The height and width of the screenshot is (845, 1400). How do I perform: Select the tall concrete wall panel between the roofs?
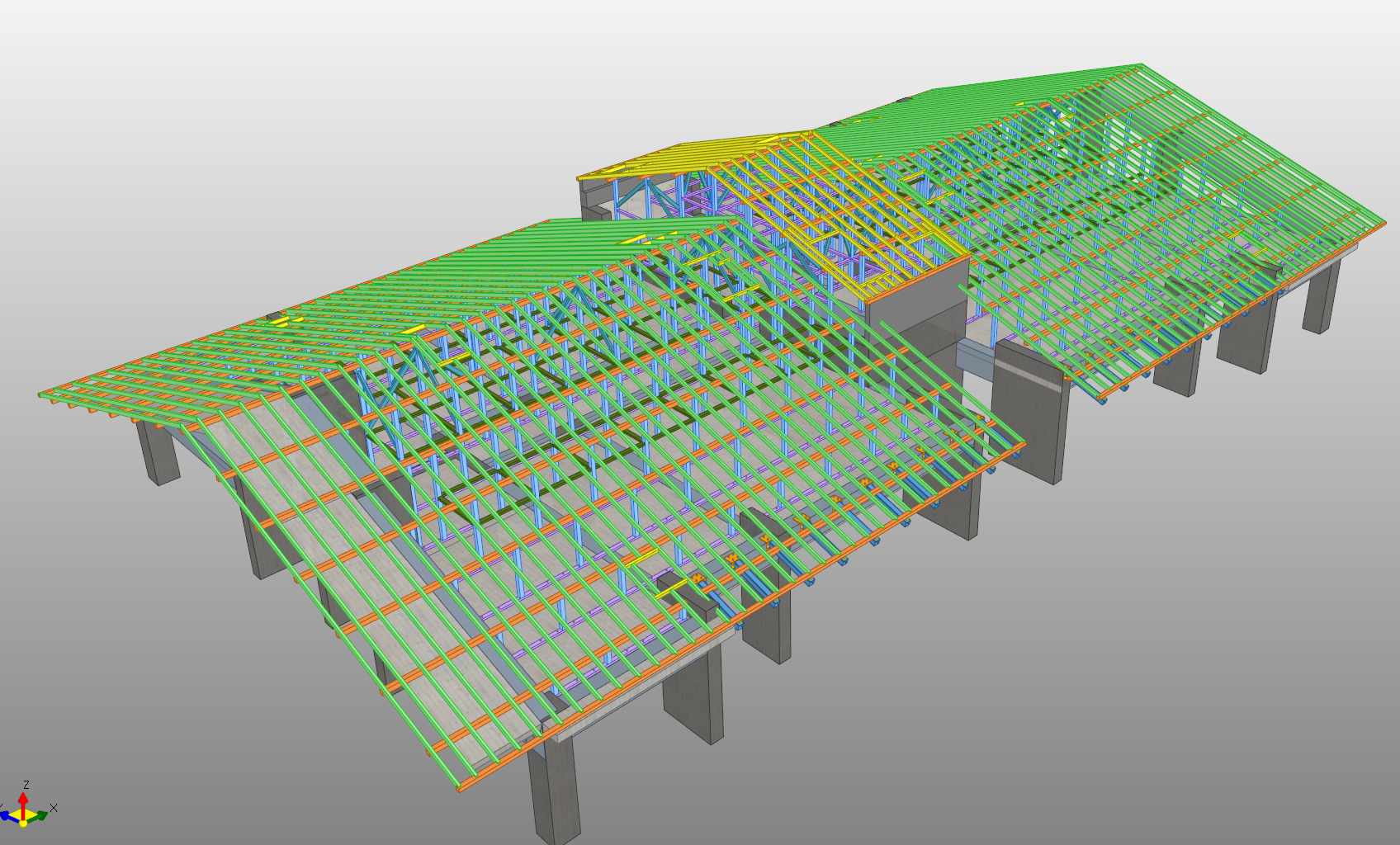click(1028, 413)
